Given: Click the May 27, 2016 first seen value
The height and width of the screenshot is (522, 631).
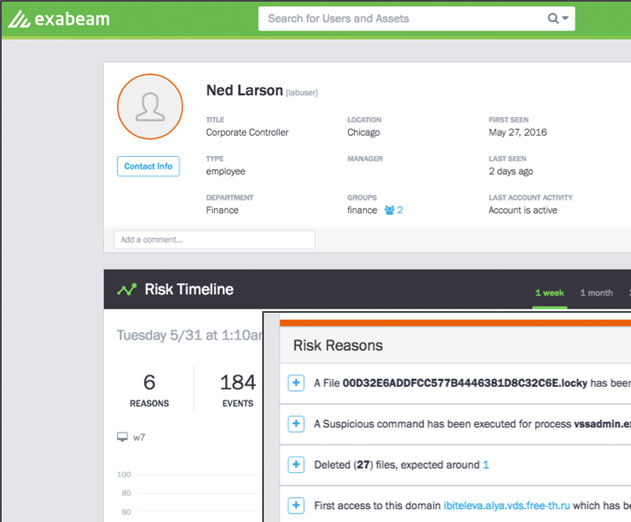Looking at the screenshot, I should [x=518, y=132].
